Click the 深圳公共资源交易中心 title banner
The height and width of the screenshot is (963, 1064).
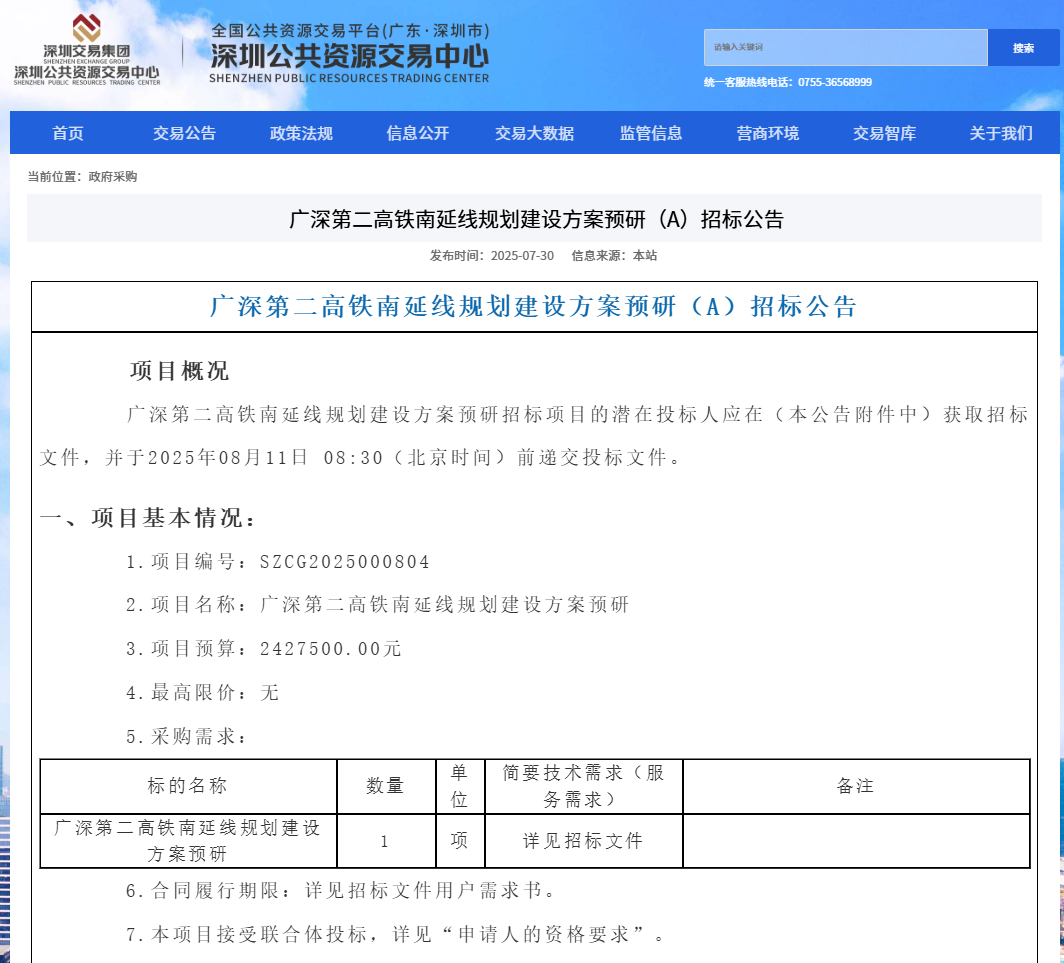[x=349, y=54]
